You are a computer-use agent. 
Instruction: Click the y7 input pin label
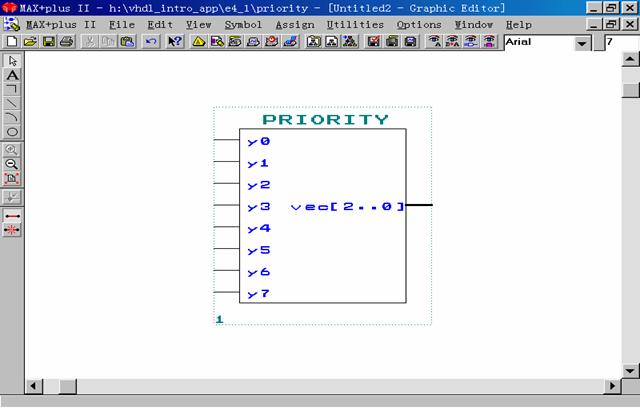point(258,294)
